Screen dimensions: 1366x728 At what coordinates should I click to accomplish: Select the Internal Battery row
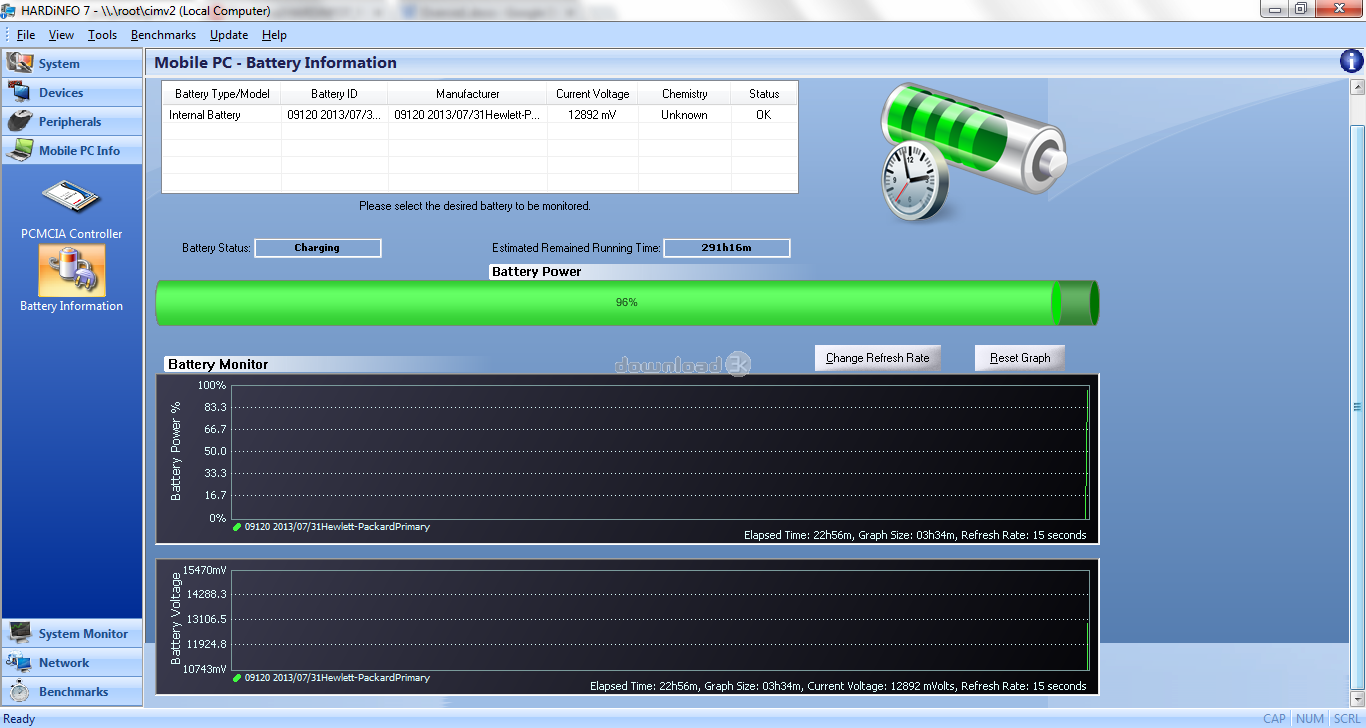480,115
